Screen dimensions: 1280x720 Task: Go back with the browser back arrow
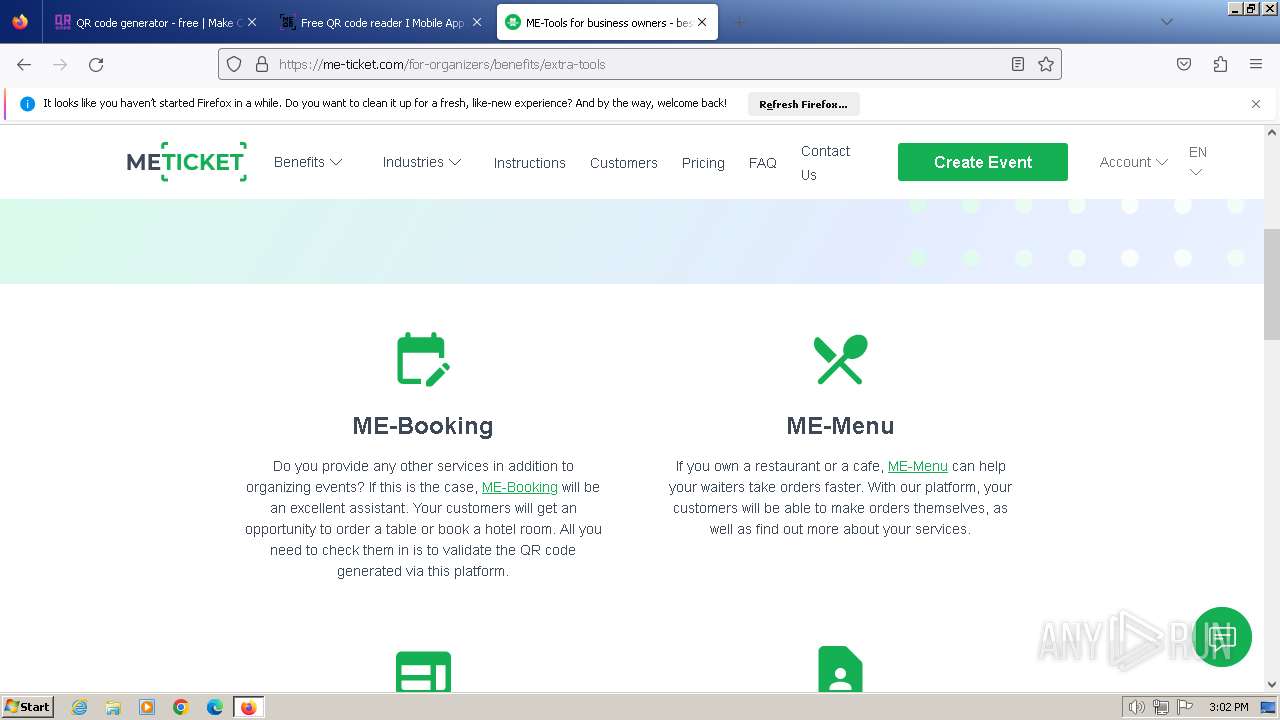[x=24, y=64]
